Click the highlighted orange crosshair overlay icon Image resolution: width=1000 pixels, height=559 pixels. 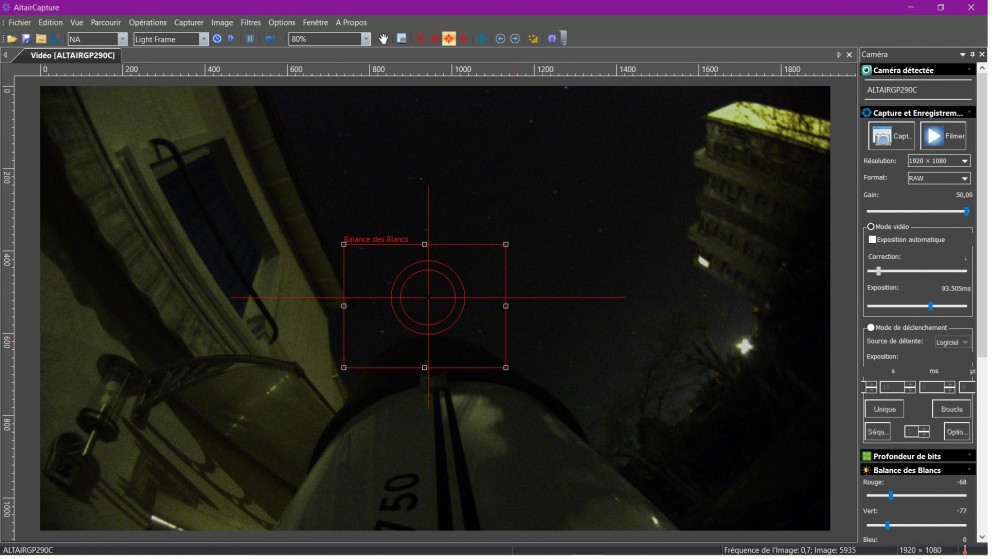point(449,39)
